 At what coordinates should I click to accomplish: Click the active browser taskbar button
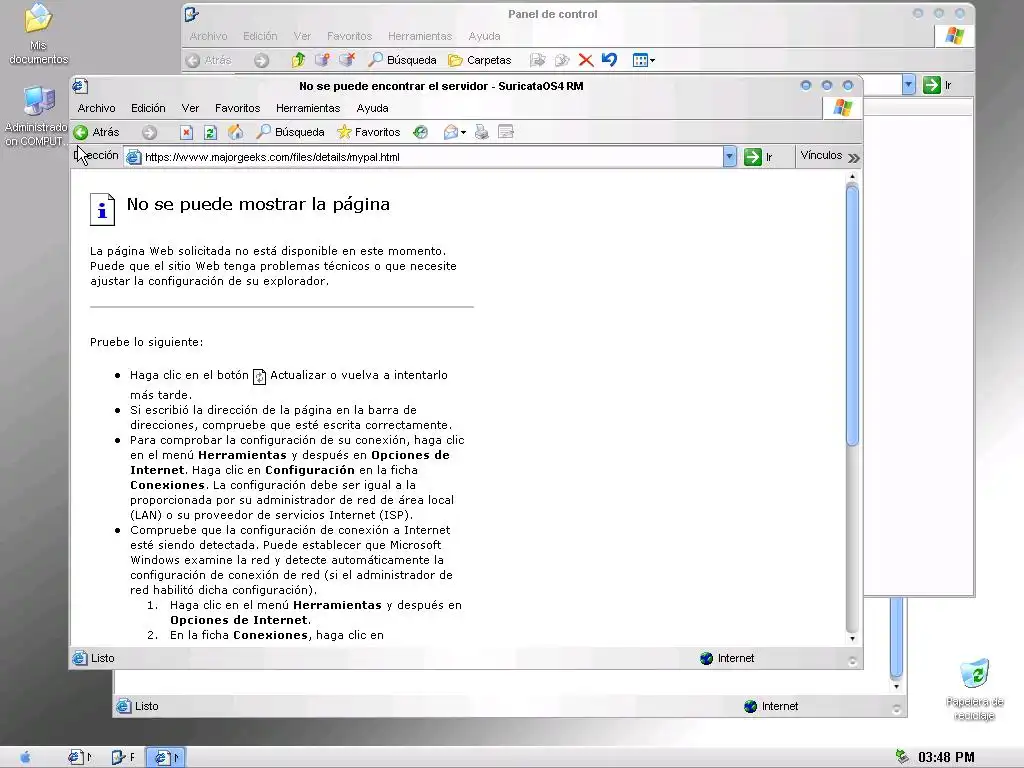pyautogui.click(x=165, y=758)
